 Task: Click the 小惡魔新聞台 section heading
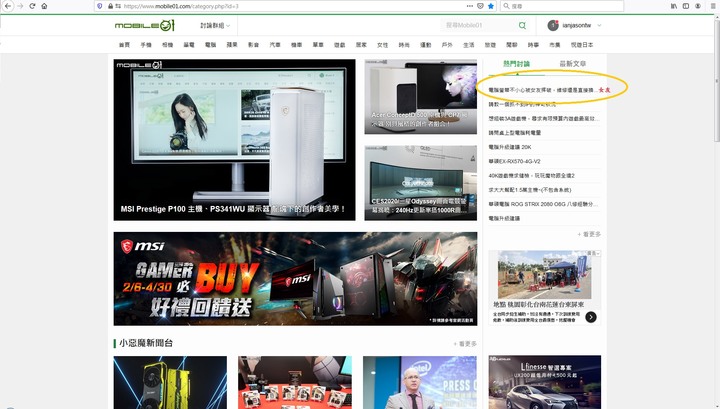click(146, 343)
